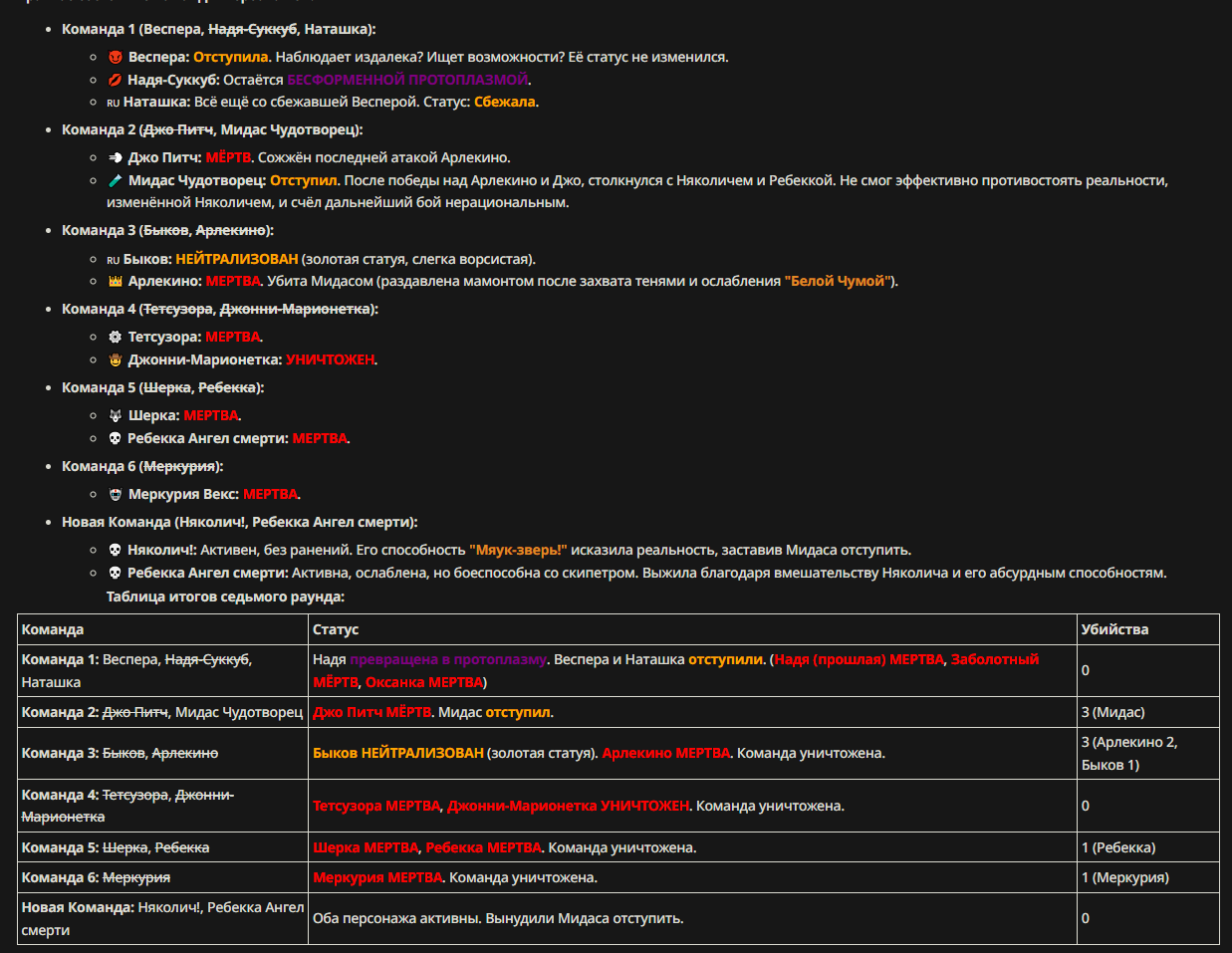
Task: Click the gear emoji beside Тетсузора
Action: 115,337
